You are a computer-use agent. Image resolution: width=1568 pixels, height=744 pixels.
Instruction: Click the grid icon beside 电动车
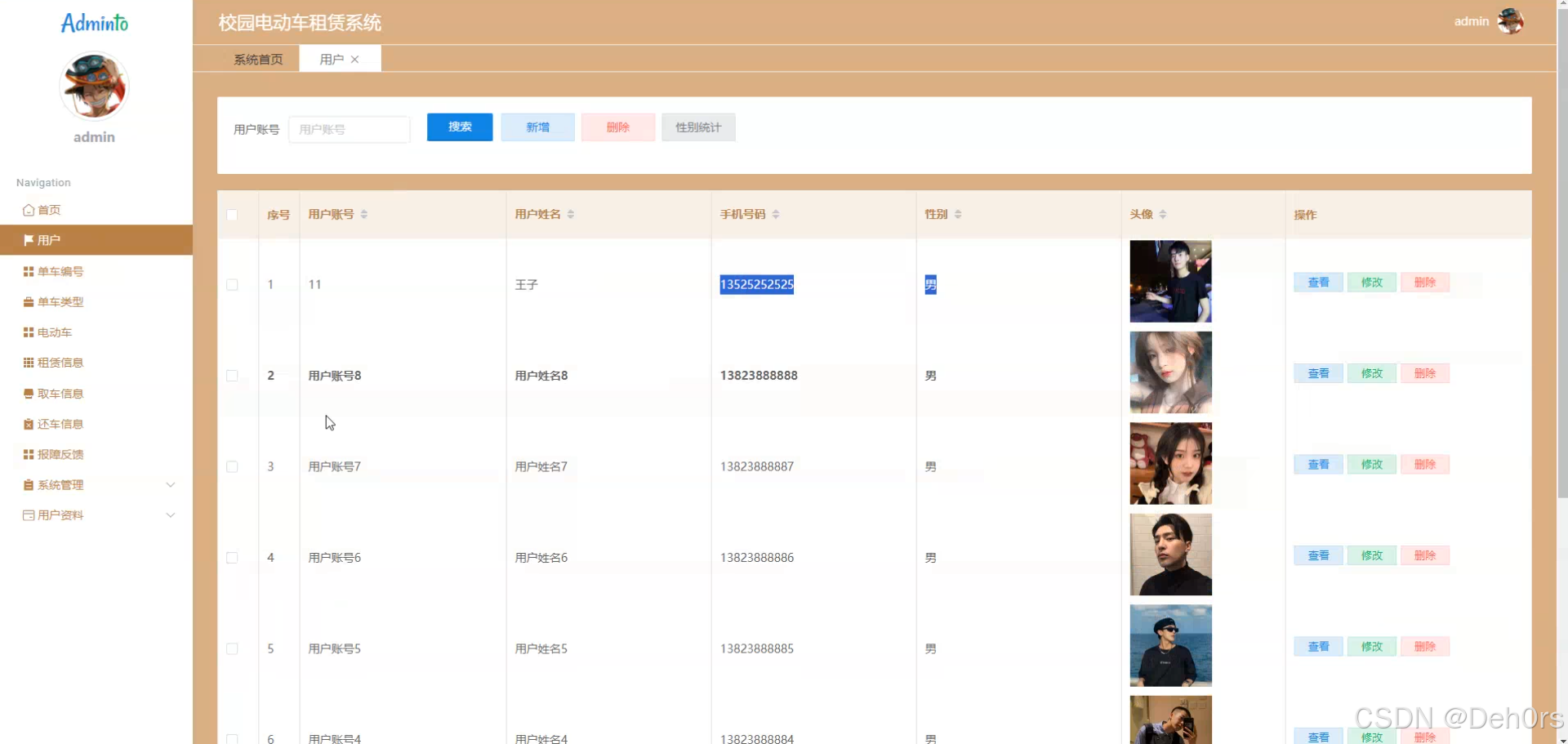coord(29,332)
